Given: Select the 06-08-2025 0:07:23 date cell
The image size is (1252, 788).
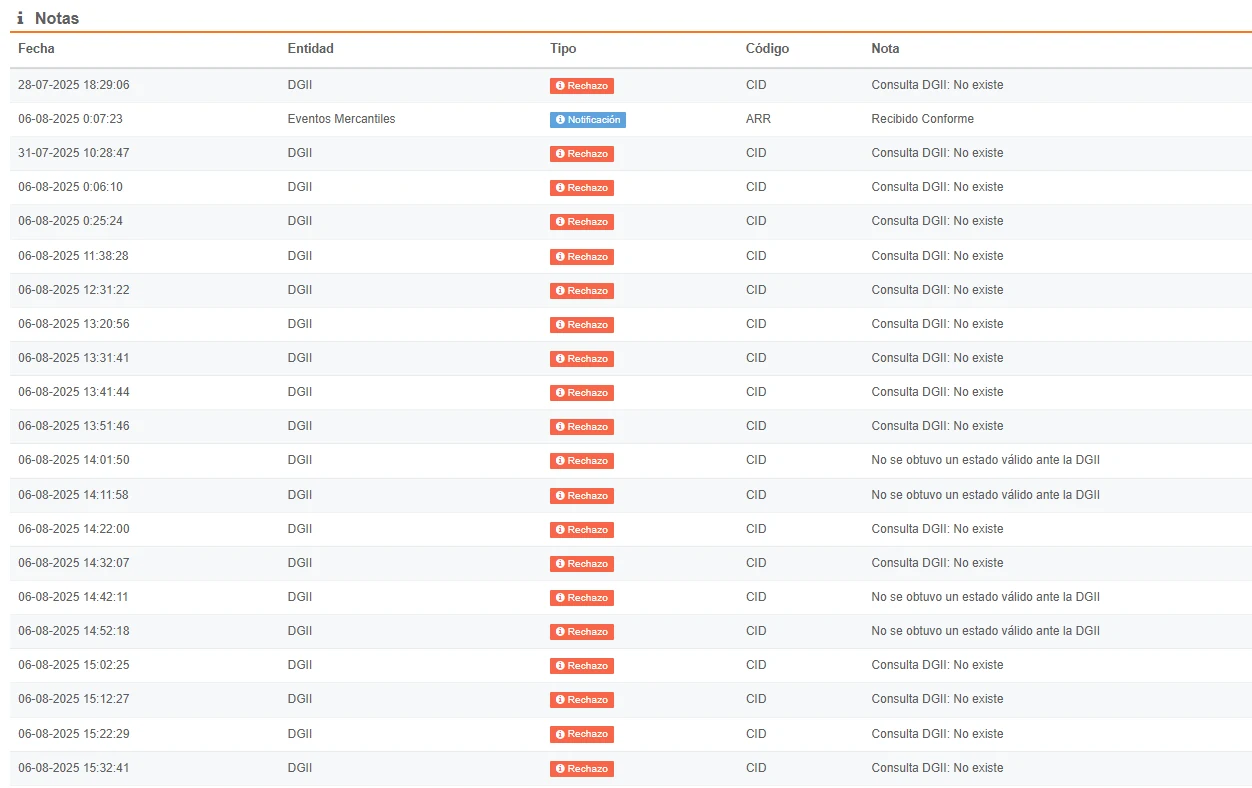Looking at the screenshot, I should [70, 119].
